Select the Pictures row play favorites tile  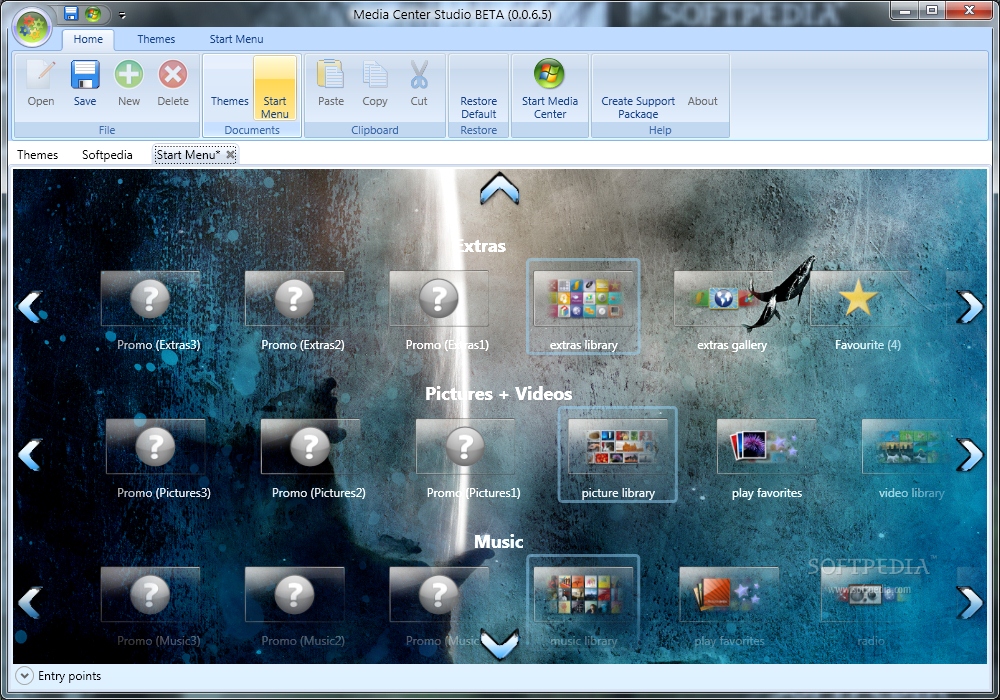pyautogui.click(x=767, y=459)
